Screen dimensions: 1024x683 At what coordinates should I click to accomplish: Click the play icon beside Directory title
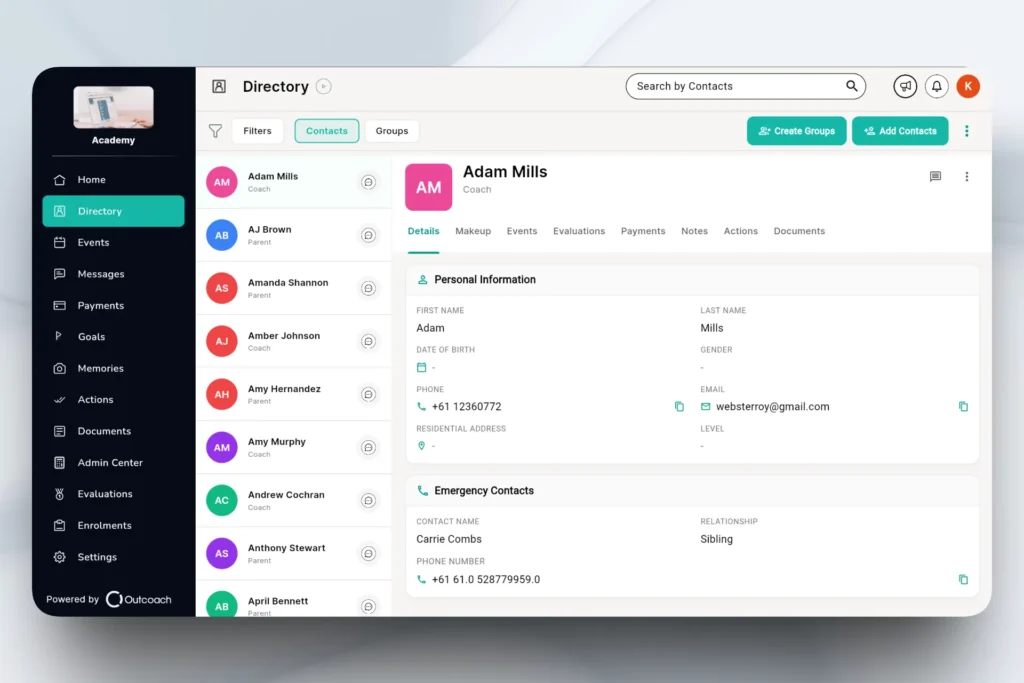click(x=323, y=86)
